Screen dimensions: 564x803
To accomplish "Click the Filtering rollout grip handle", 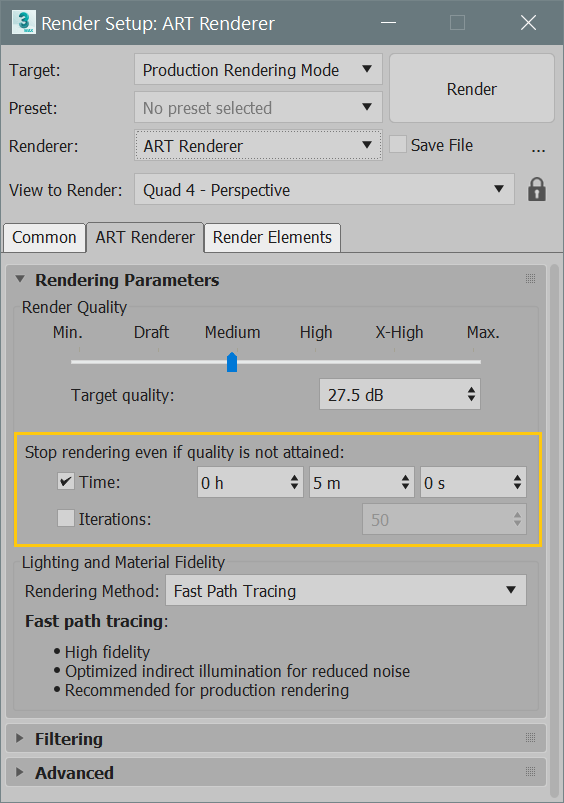I will click(x=530, y=737).
